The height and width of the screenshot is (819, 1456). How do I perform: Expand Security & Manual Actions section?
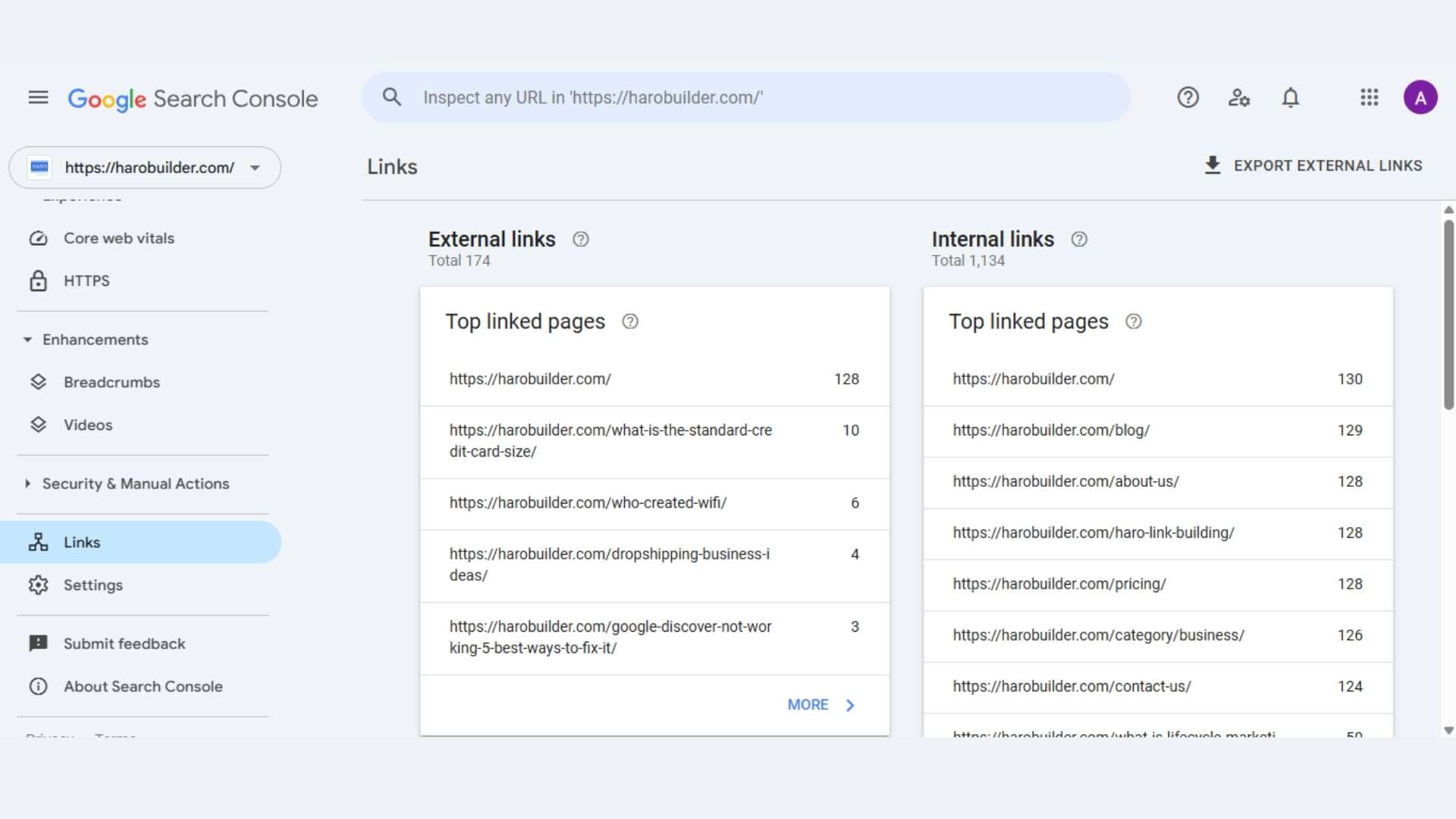click(27, 484)
